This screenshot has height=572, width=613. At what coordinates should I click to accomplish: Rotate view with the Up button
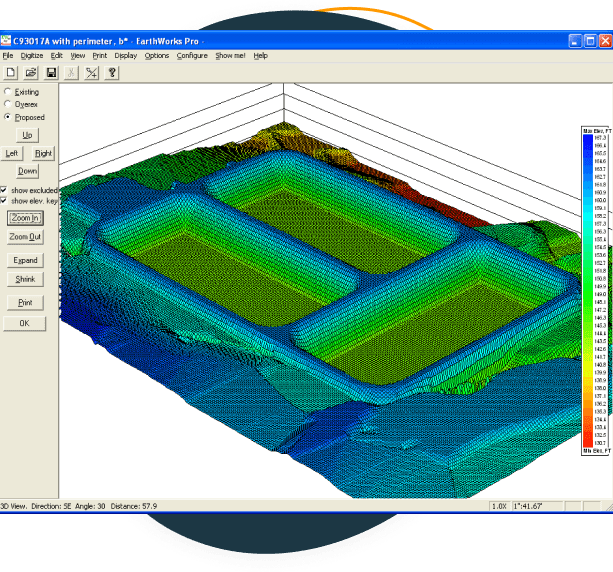click(27, 135)
